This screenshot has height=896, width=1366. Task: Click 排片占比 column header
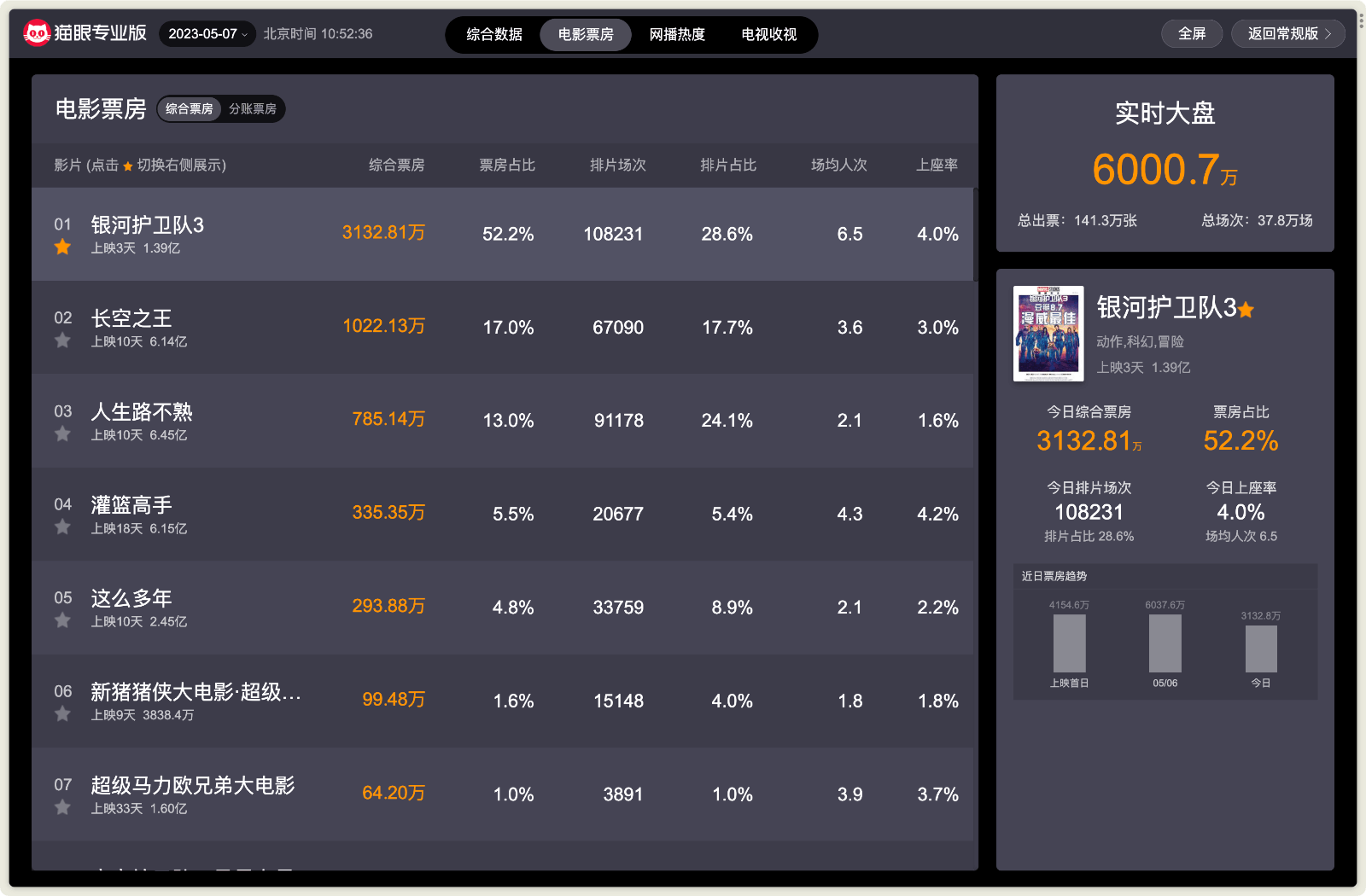click(728, 165)
